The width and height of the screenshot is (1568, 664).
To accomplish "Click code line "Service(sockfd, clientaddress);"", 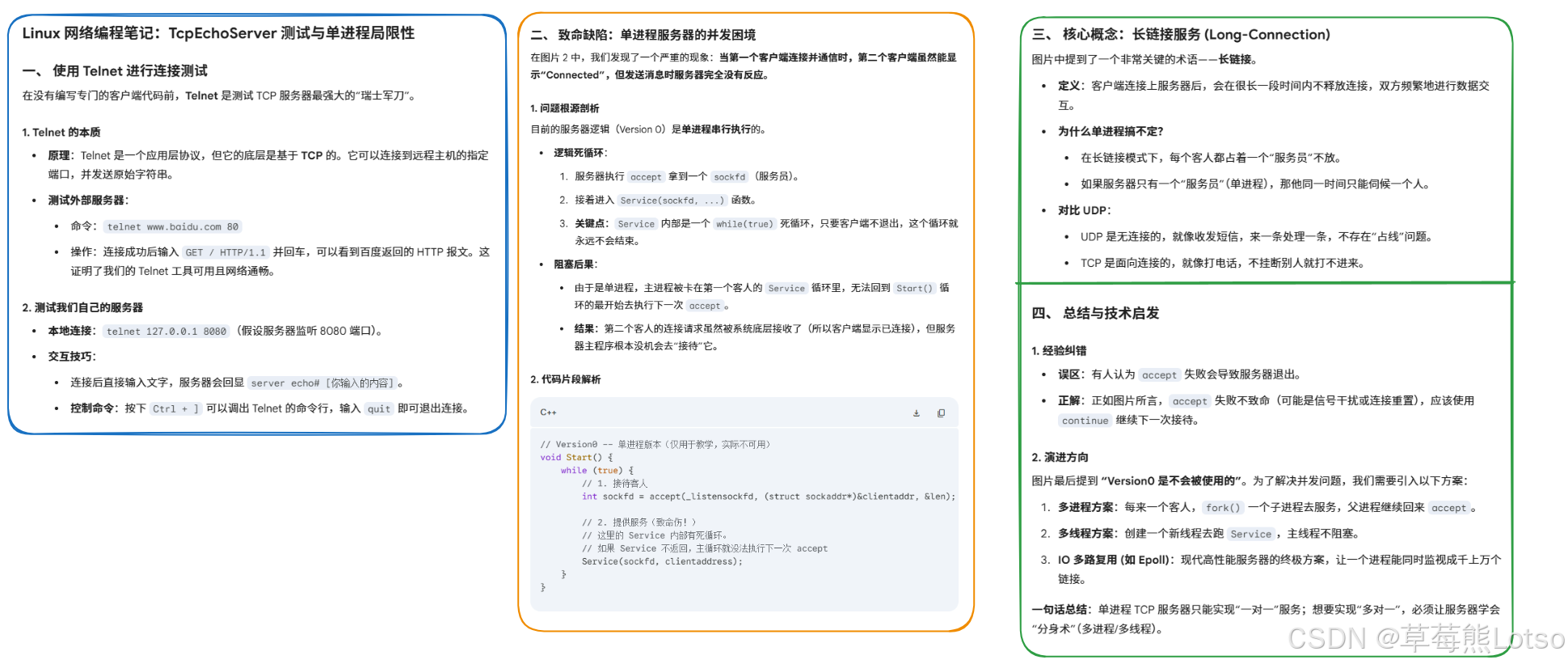I will click(662, 561).
